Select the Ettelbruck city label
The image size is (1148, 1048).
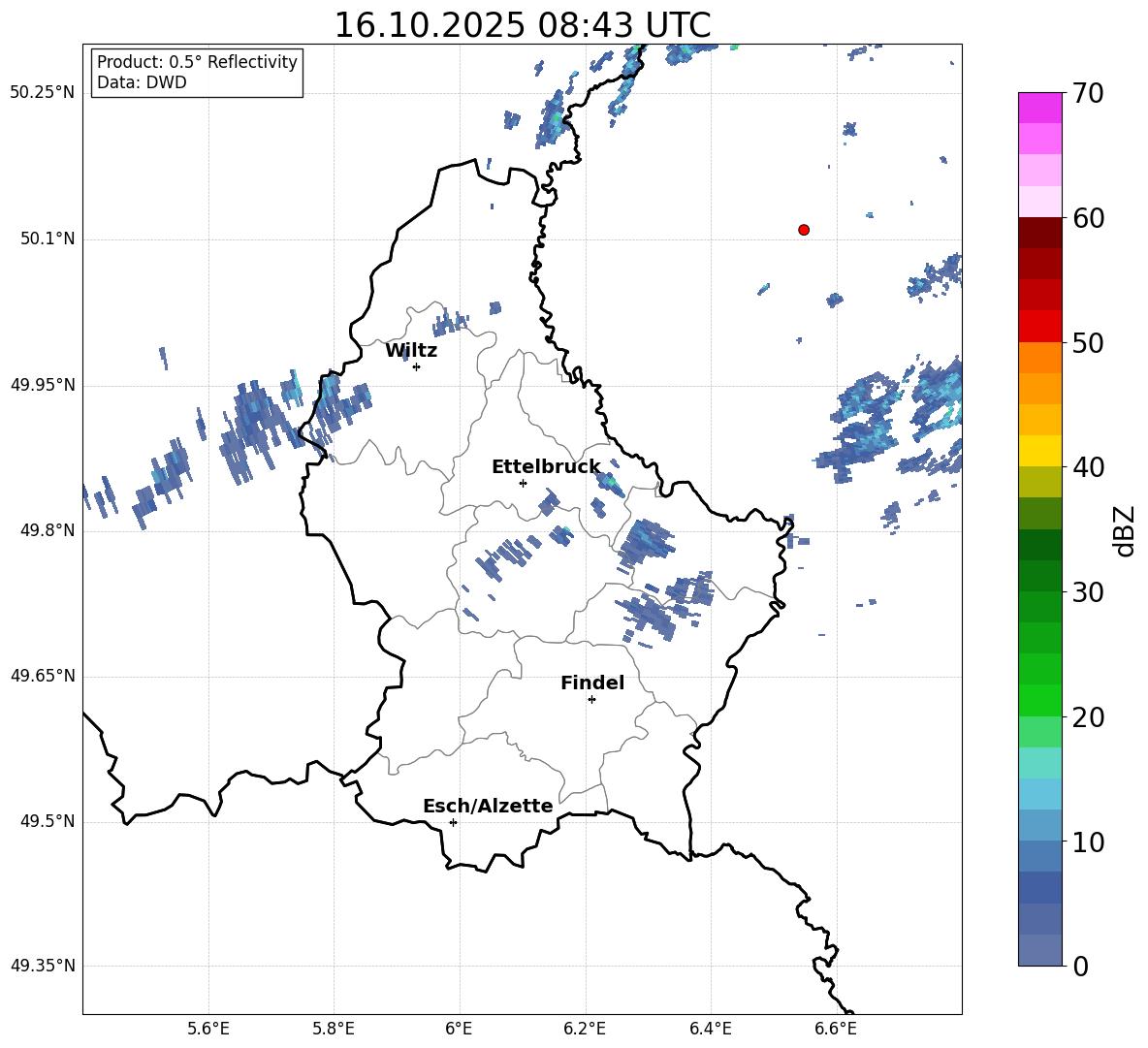(546, 467)
